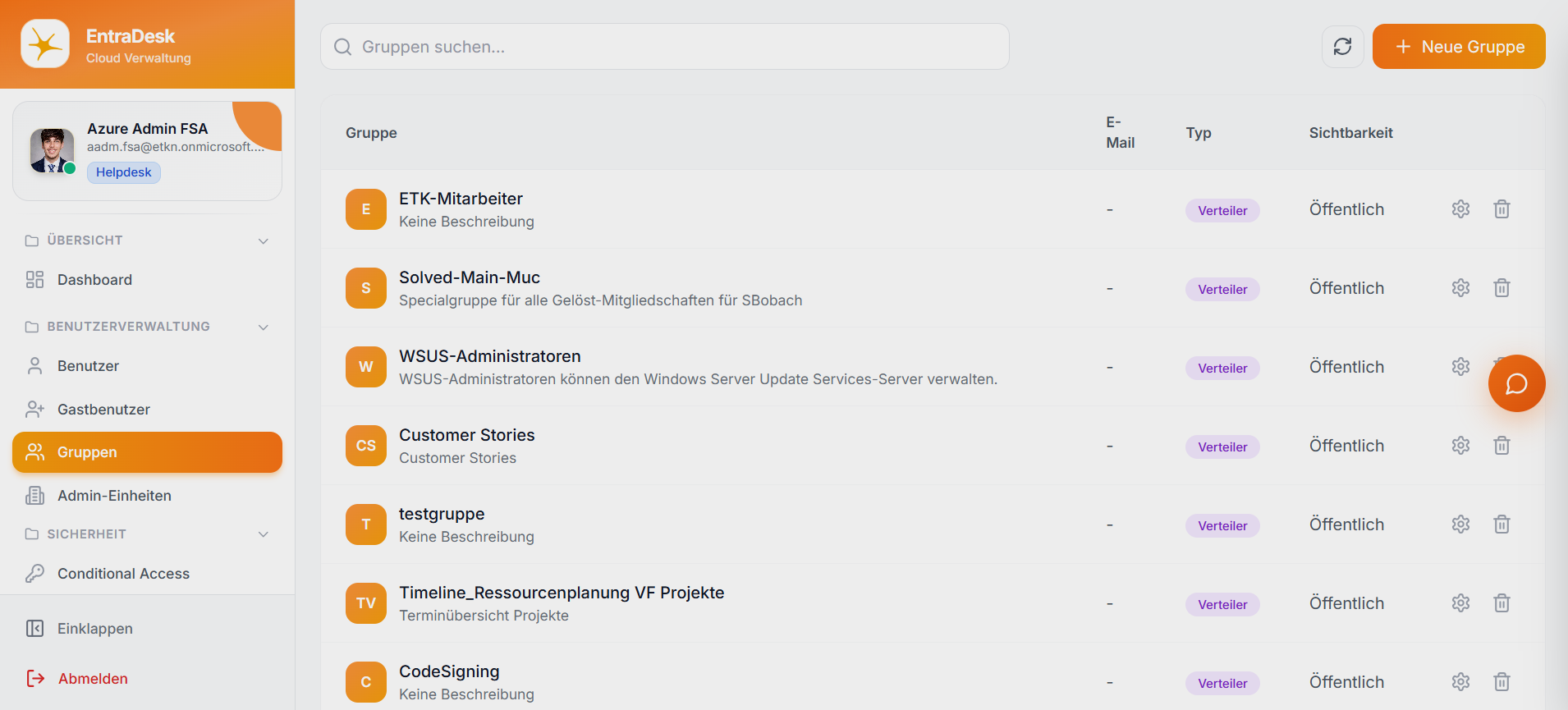Delete the Timeline_Ressourcenplanung VF Projekte group
This screenshot has width=1568, height=710.
pos(1502,603)
